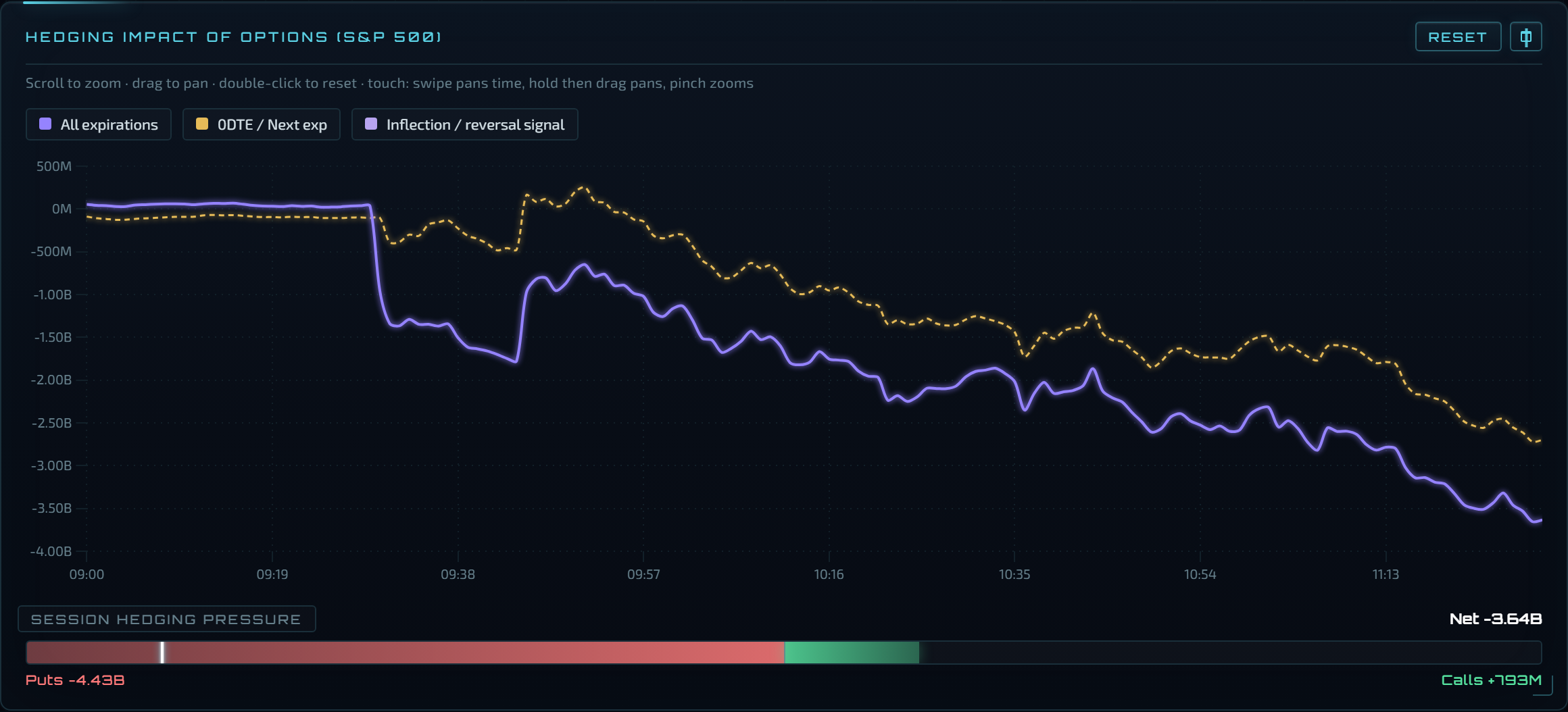This screenshot has width=1568, height=712.
Task: Toggle the 0DTE / Next exp series
Action: pyautogui.click(x=262, y=124)
